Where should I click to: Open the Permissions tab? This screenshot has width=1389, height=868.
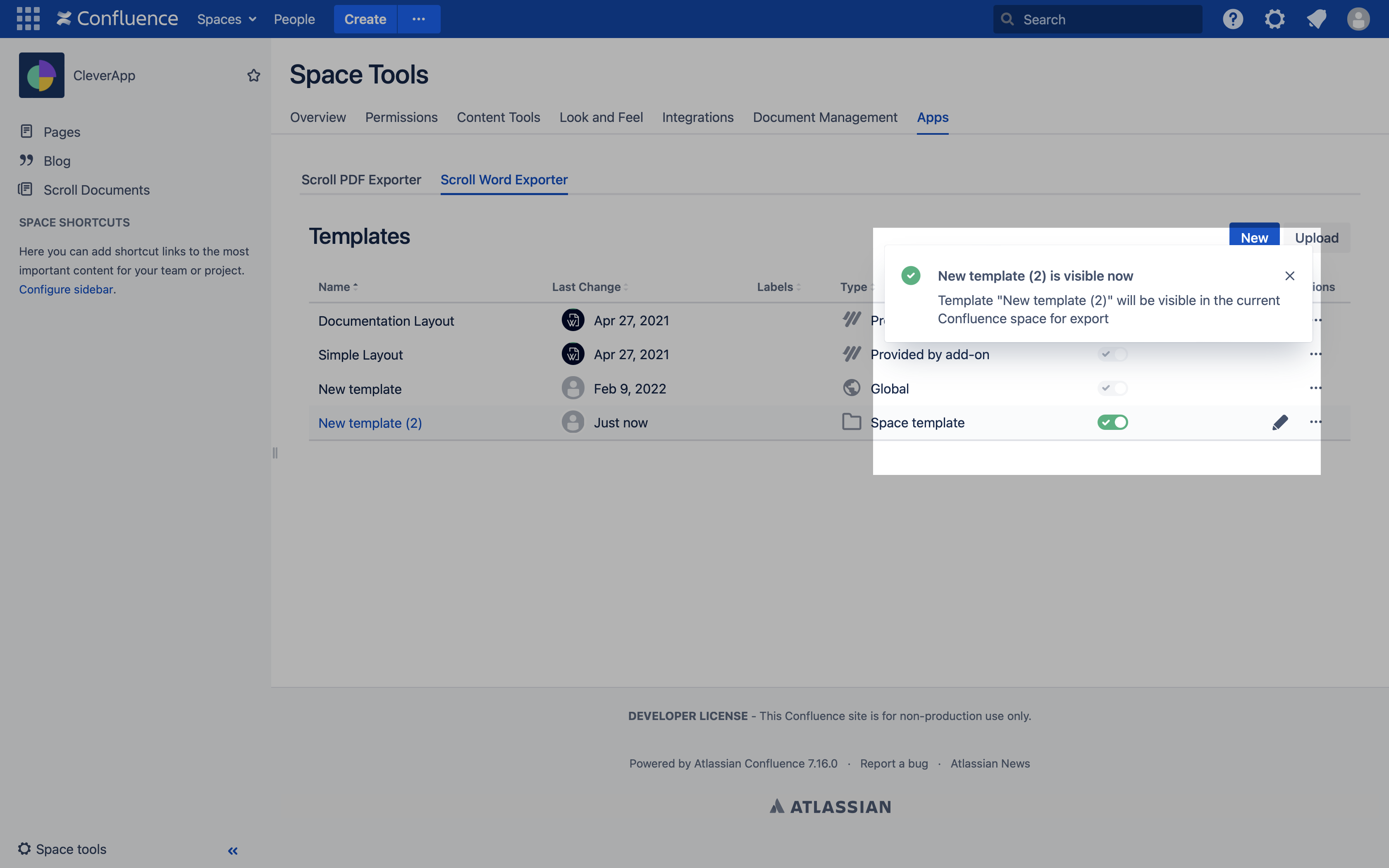[401, 117]
